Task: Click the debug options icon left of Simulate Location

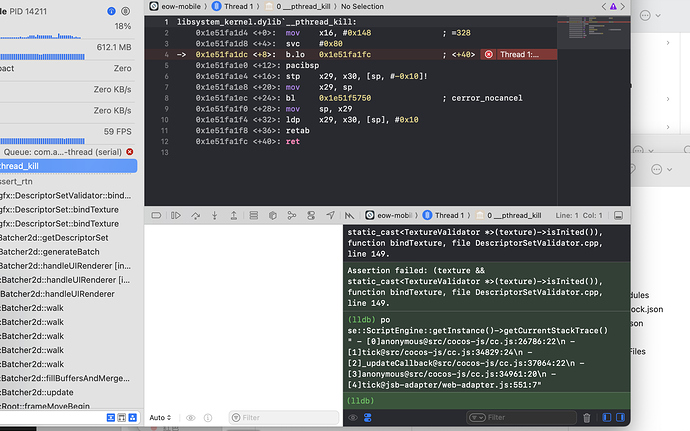Action: (x=311, y=215)
